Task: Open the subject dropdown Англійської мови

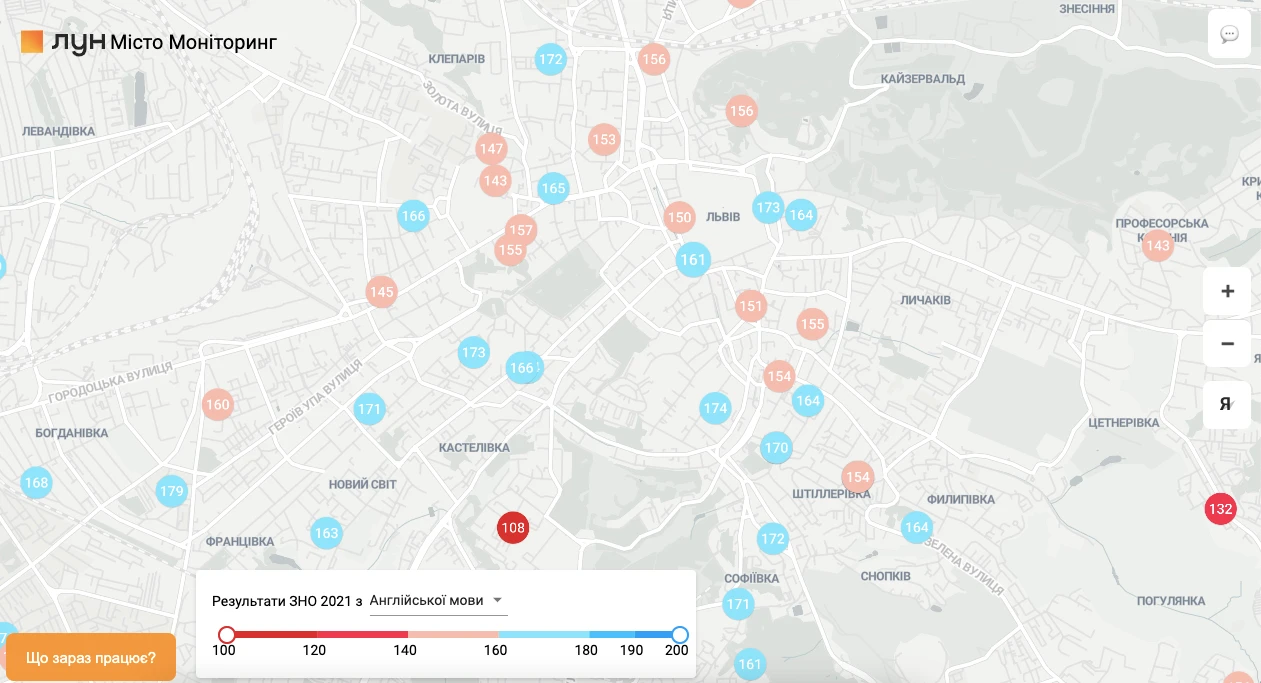Action: coord(427,601)
